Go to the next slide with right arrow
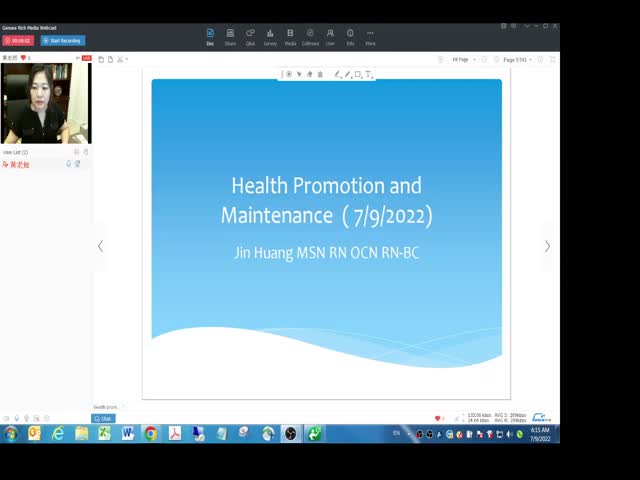Viewport: 640px width, 480px height. pos(547,246)
